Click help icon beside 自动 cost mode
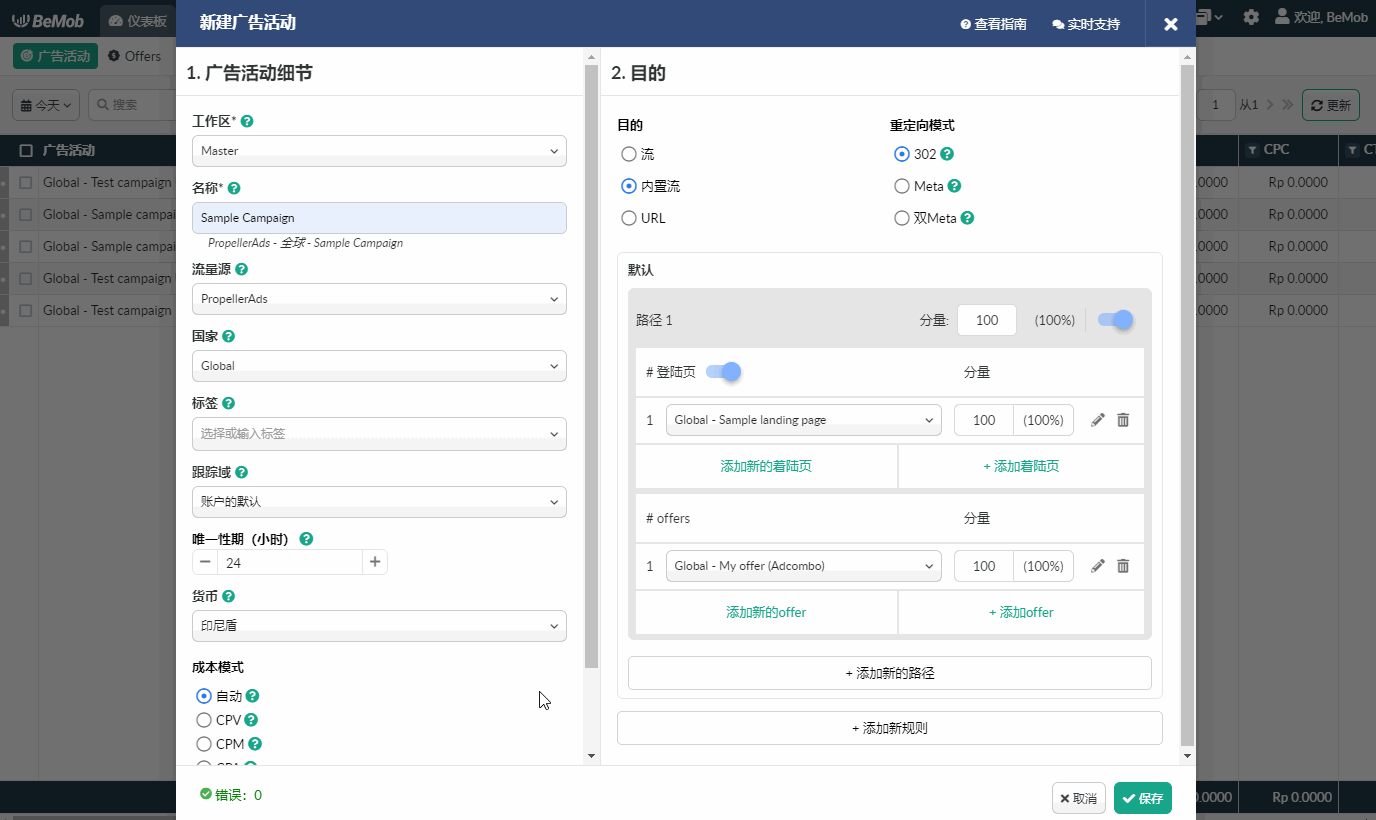The height and width of the screenshot is (820, 1376). 252,696
